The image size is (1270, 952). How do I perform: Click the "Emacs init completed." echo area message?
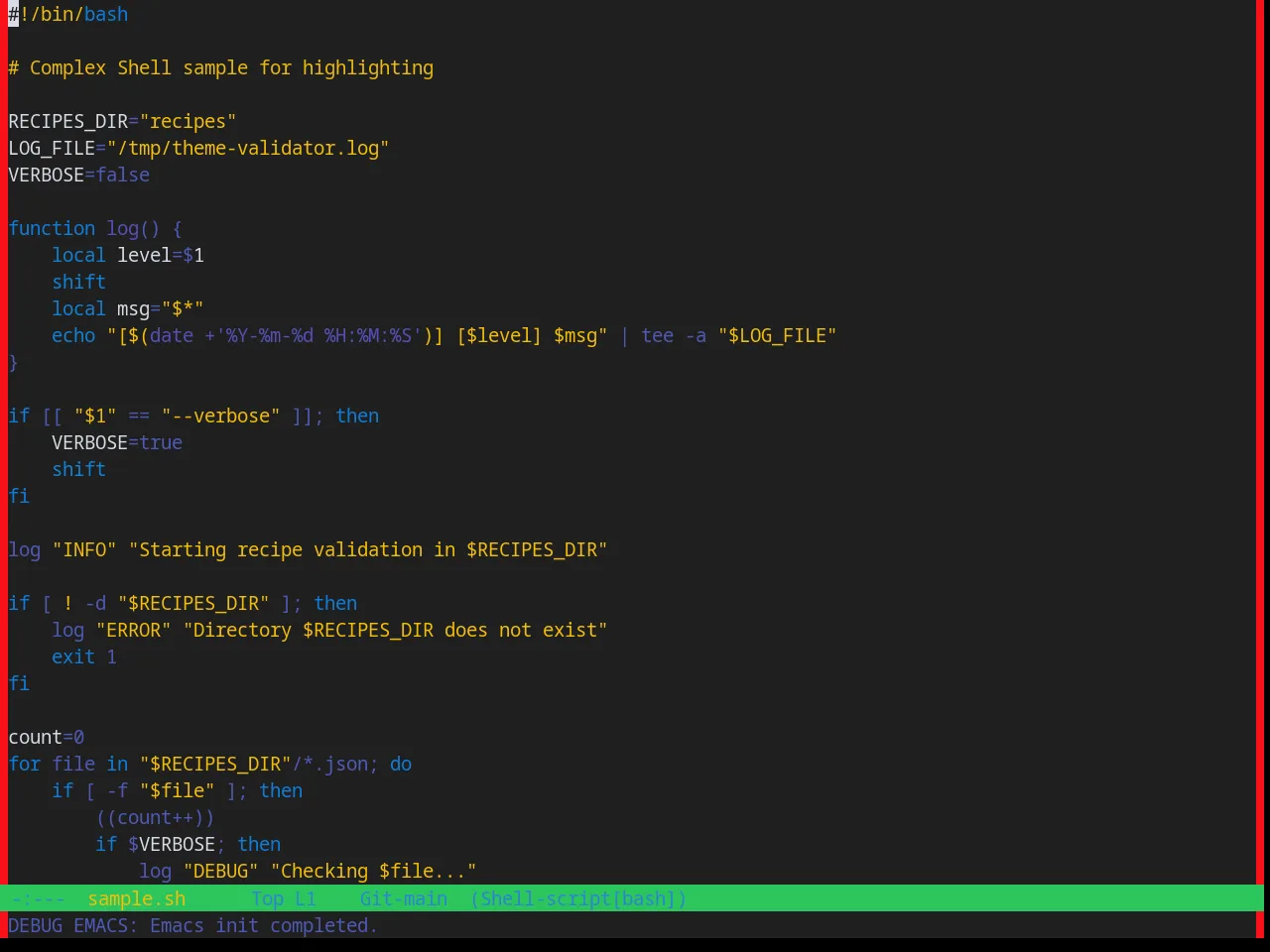pyautogui.click(x=263, y=926)
